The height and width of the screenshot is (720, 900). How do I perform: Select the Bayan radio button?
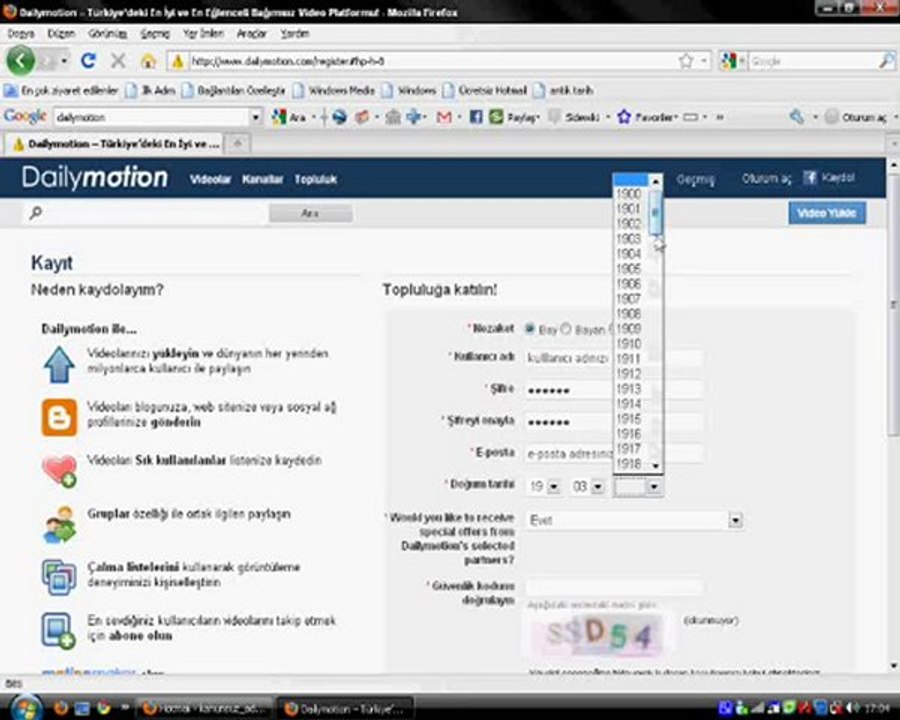(566, 329)
